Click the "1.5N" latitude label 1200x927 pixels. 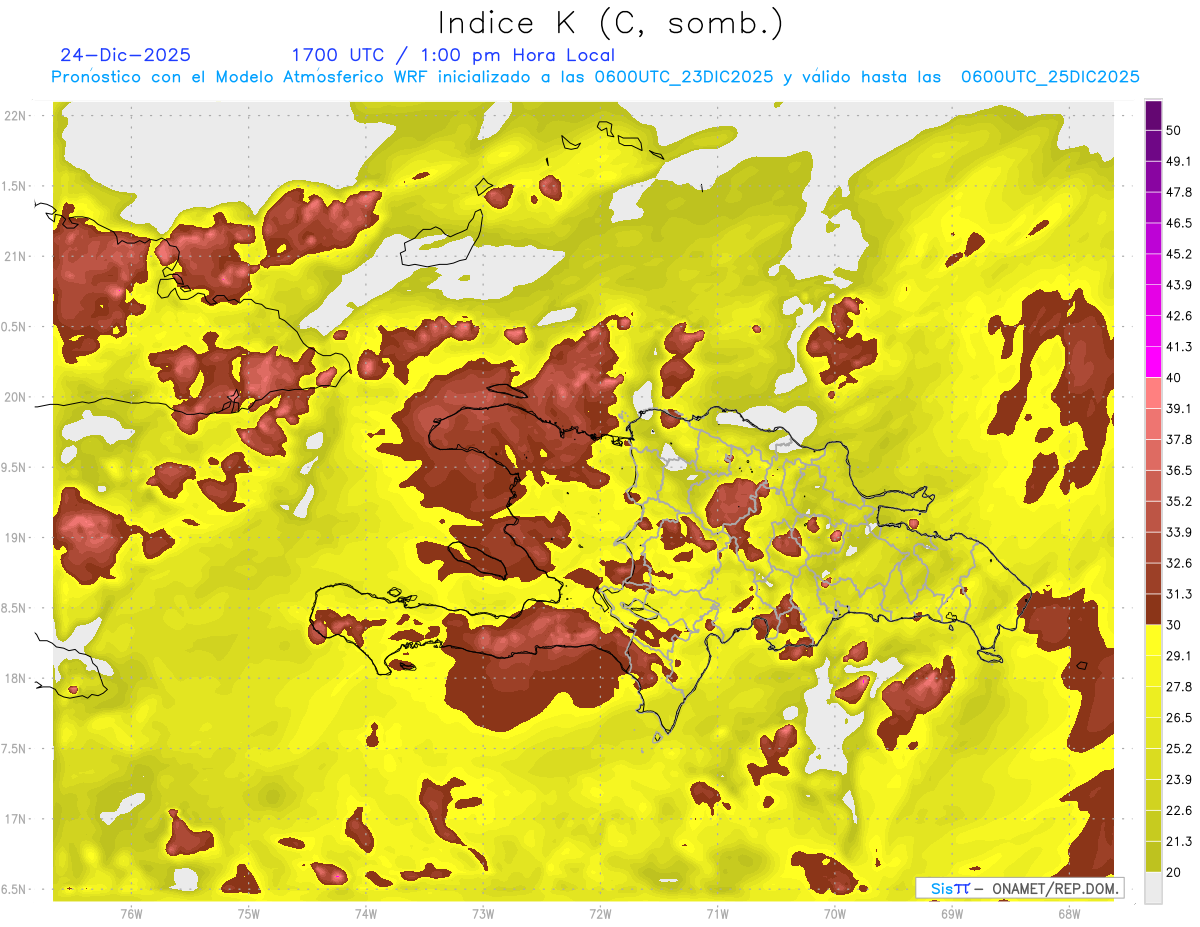click(13, 186)
